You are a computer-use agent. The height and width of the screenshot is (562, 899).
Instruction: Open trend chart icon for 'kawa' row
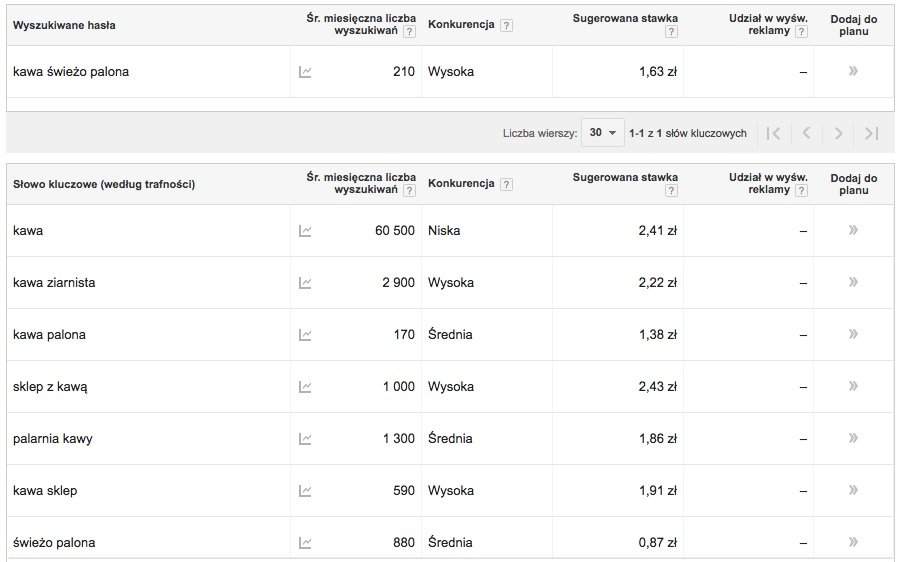[x=305, y=231]
